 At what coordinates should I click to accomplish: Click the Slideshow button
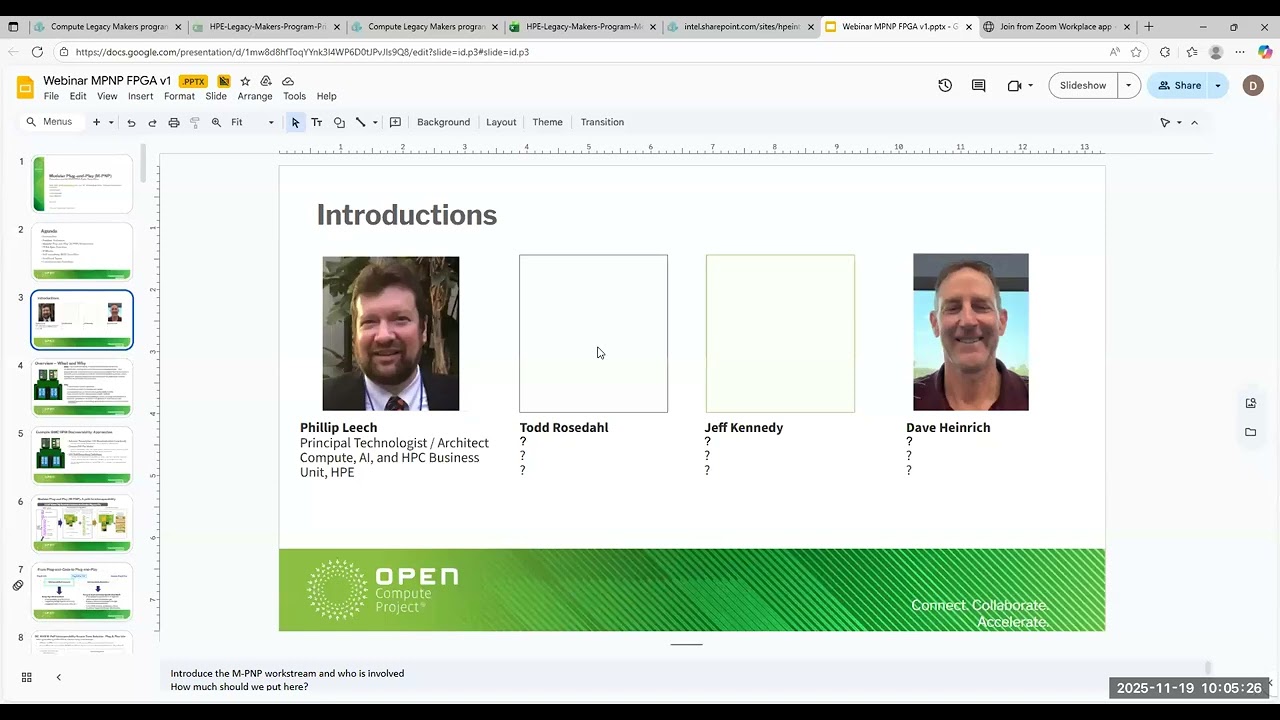[1083, 85]
